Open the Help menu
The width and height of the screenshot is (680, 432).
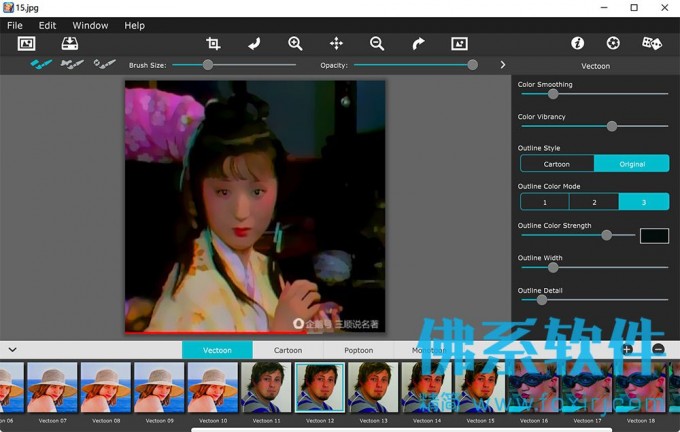pos(134,26)
